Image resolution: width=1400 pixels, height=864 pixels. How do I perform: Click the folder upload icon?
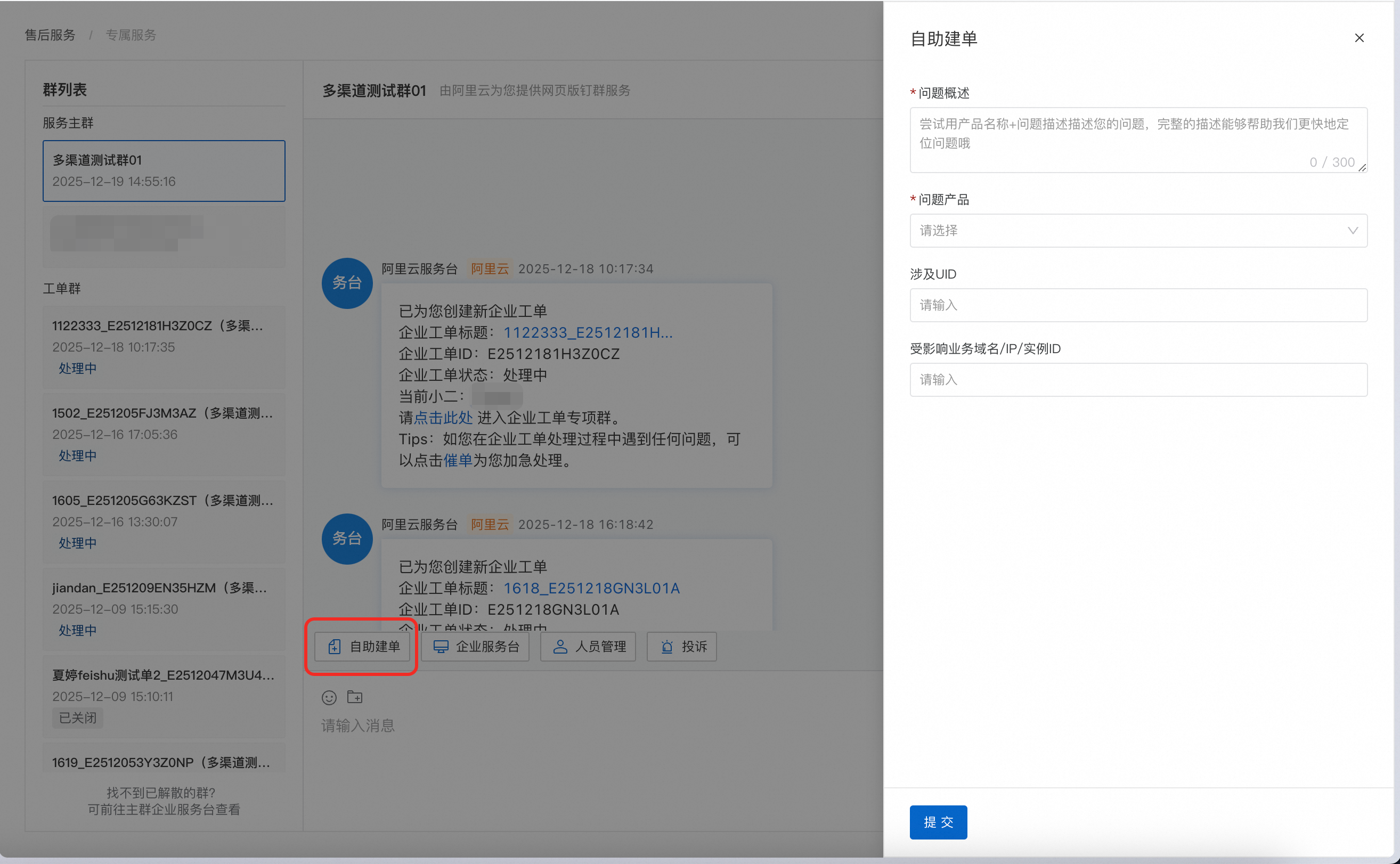pos(355,697)
